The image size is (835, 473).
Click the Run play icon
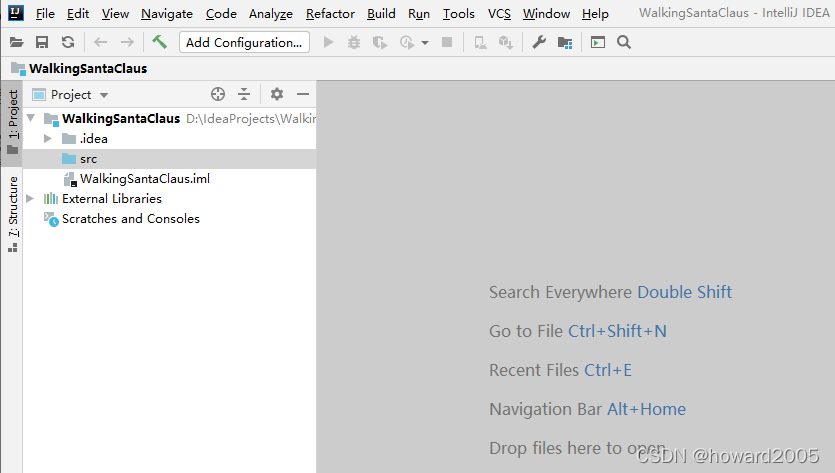click(329, 42)
